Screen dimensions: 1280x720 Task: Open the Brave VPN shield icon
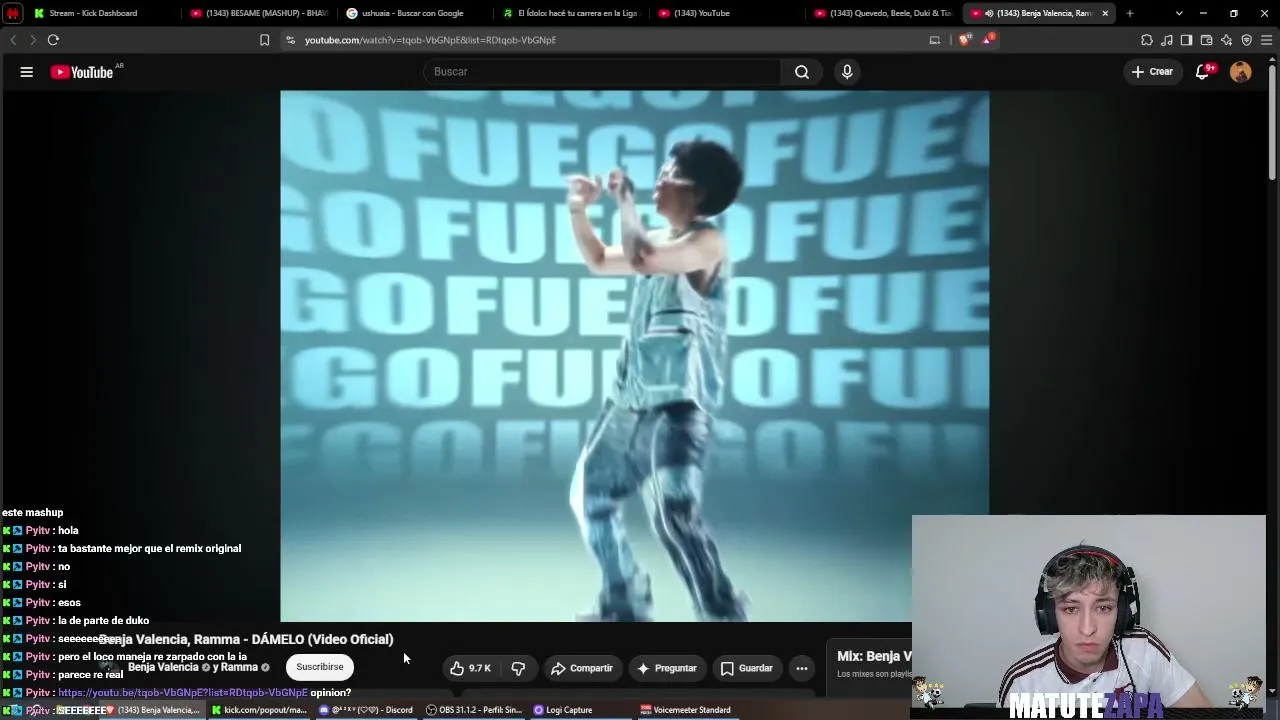1246,40
